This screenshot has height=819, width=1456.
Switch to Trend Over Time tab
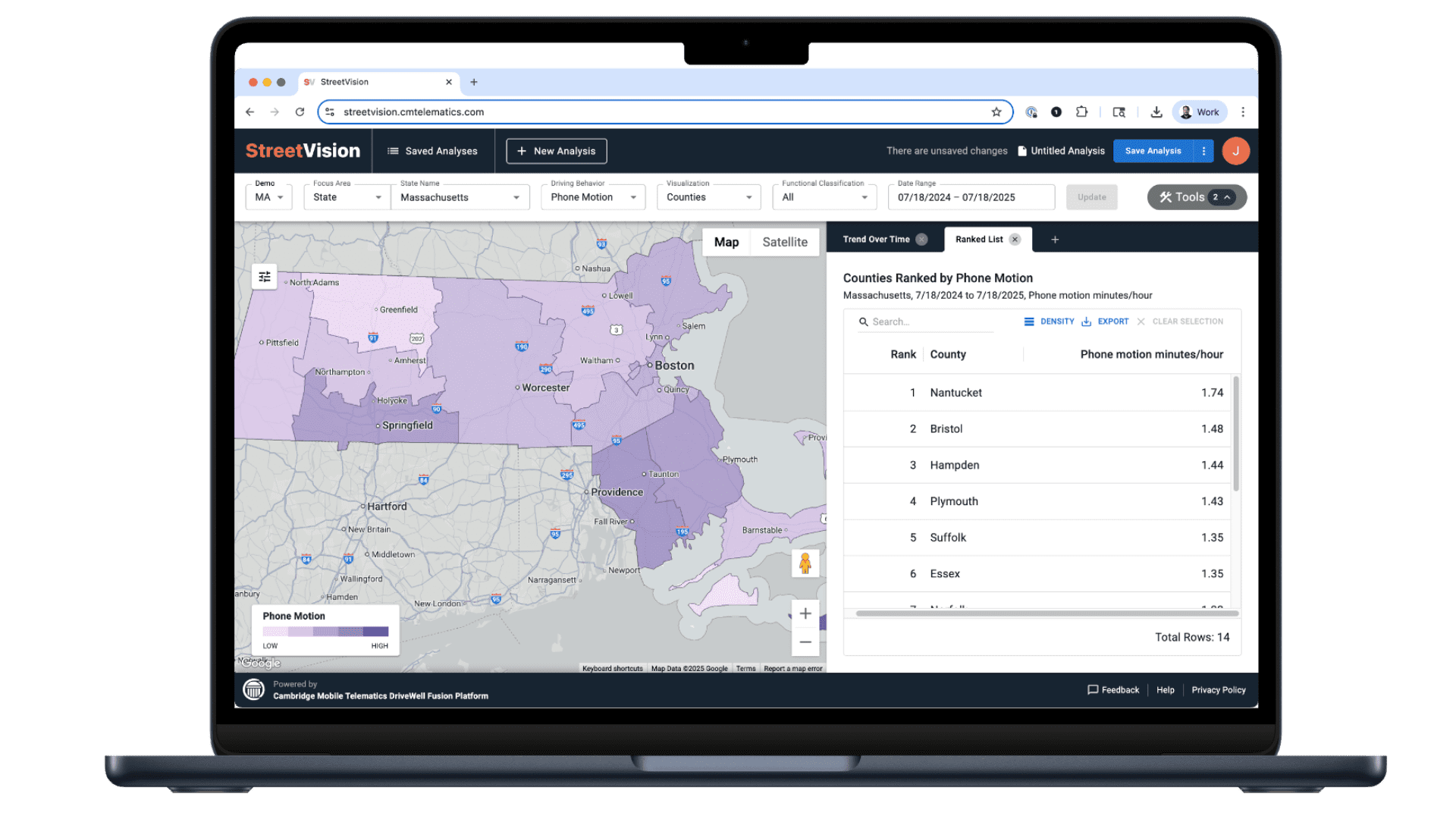click(x=876, y=240)
